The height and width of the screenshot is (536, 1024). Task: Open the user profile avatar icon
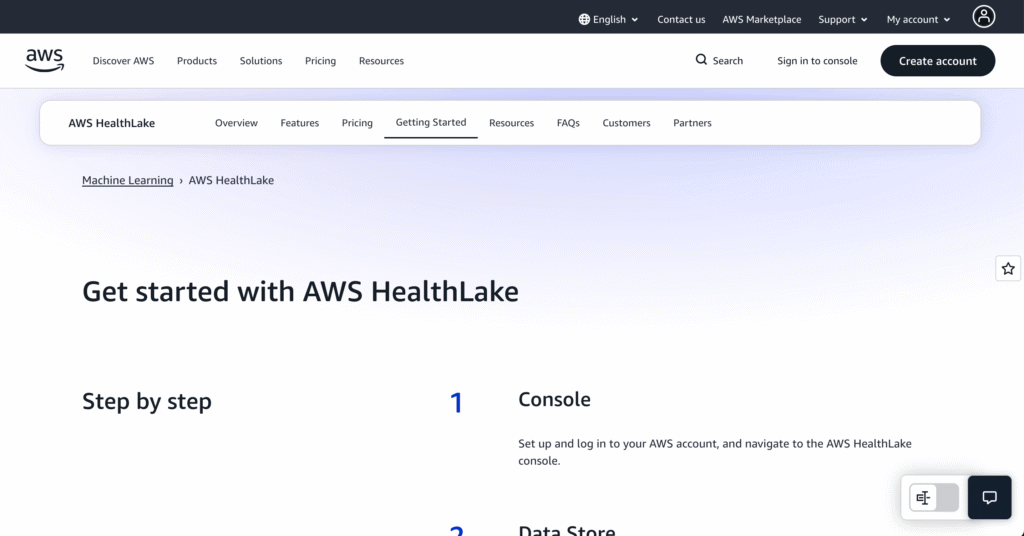click(984, 16)
